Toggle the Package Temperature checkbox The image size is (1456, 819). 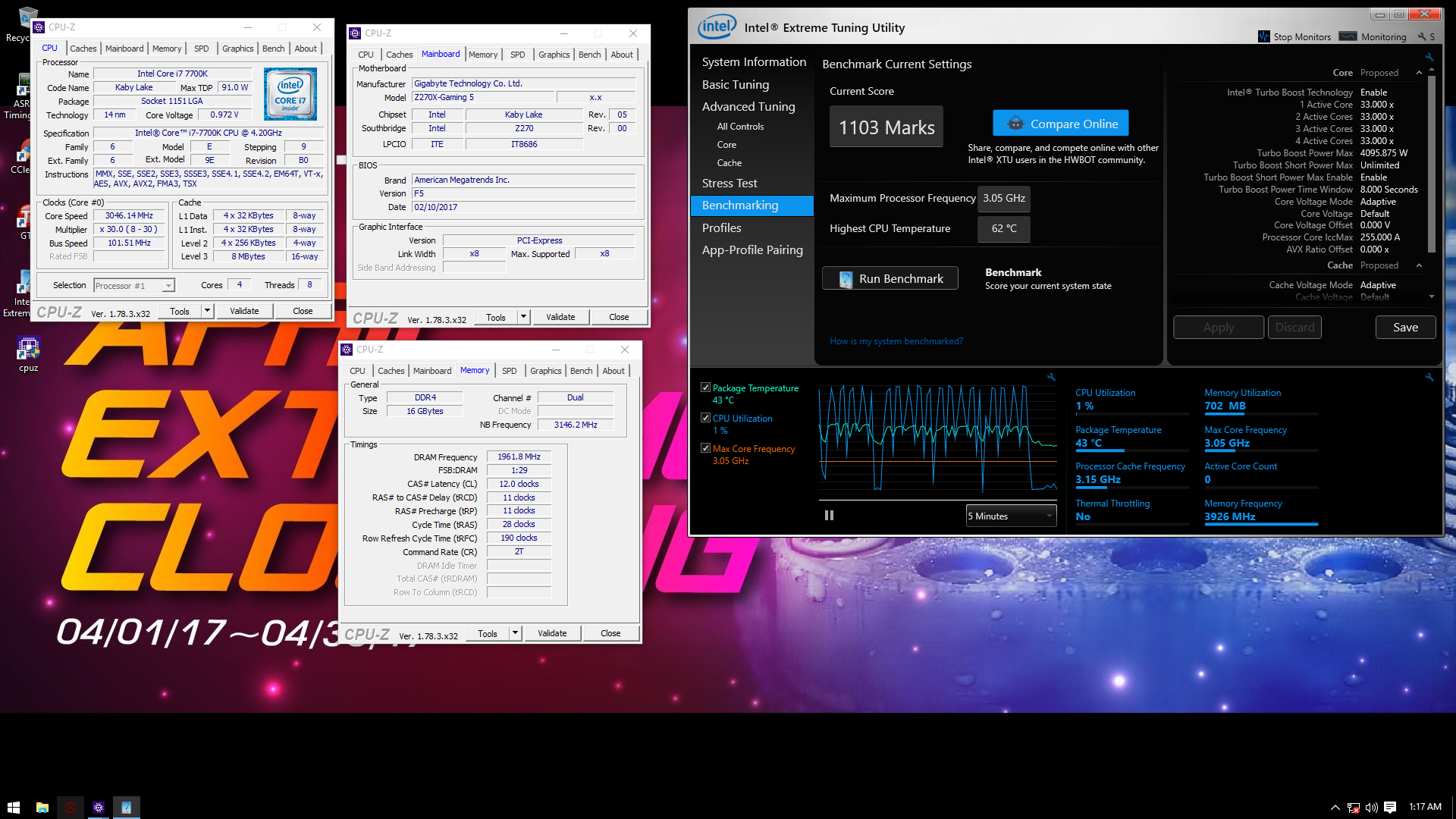point(706,388)
